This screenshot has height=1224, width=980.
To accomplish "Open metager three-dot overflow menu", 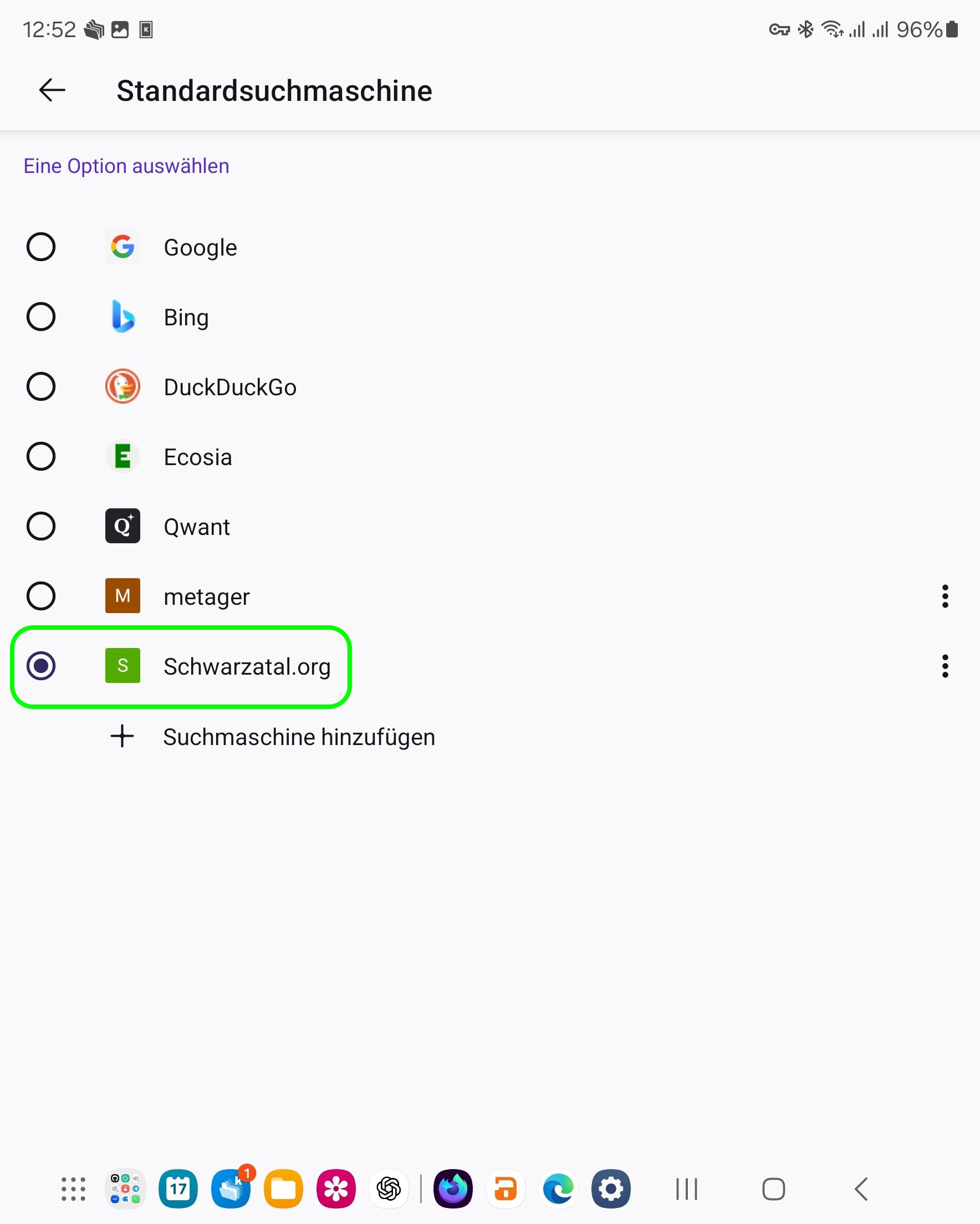I will (x=945, y=596).
